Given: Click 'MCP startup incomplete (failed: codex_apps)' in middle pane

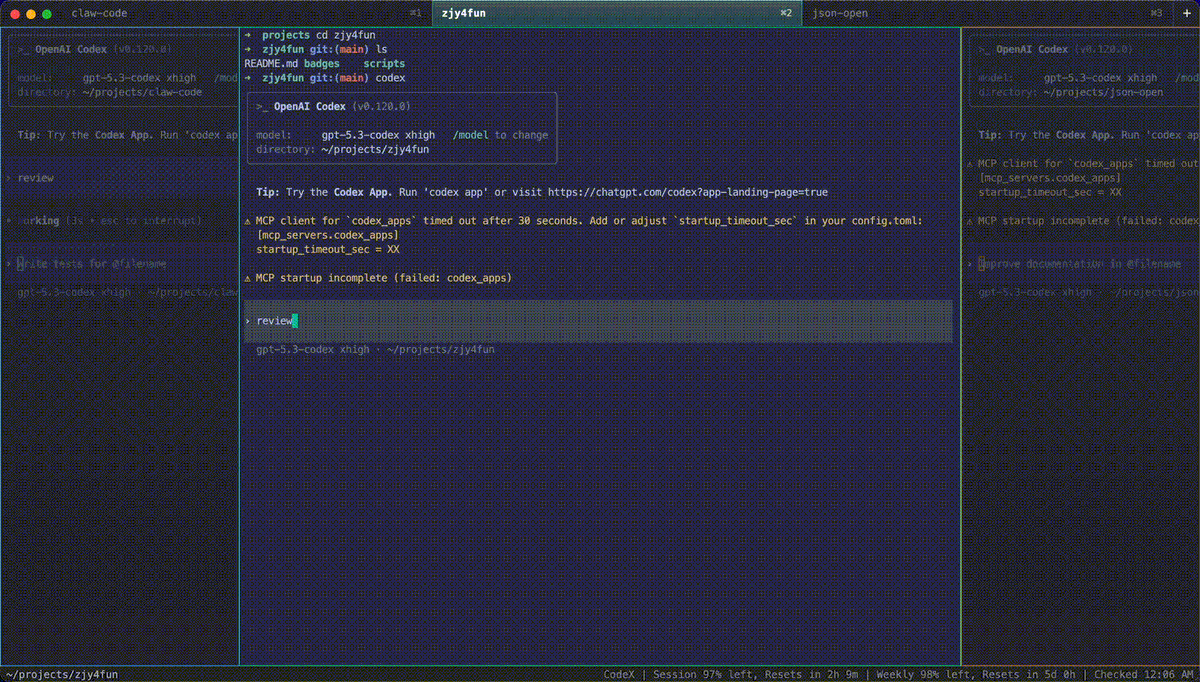Looking at the screenshot, I should [x=383, y=278].
